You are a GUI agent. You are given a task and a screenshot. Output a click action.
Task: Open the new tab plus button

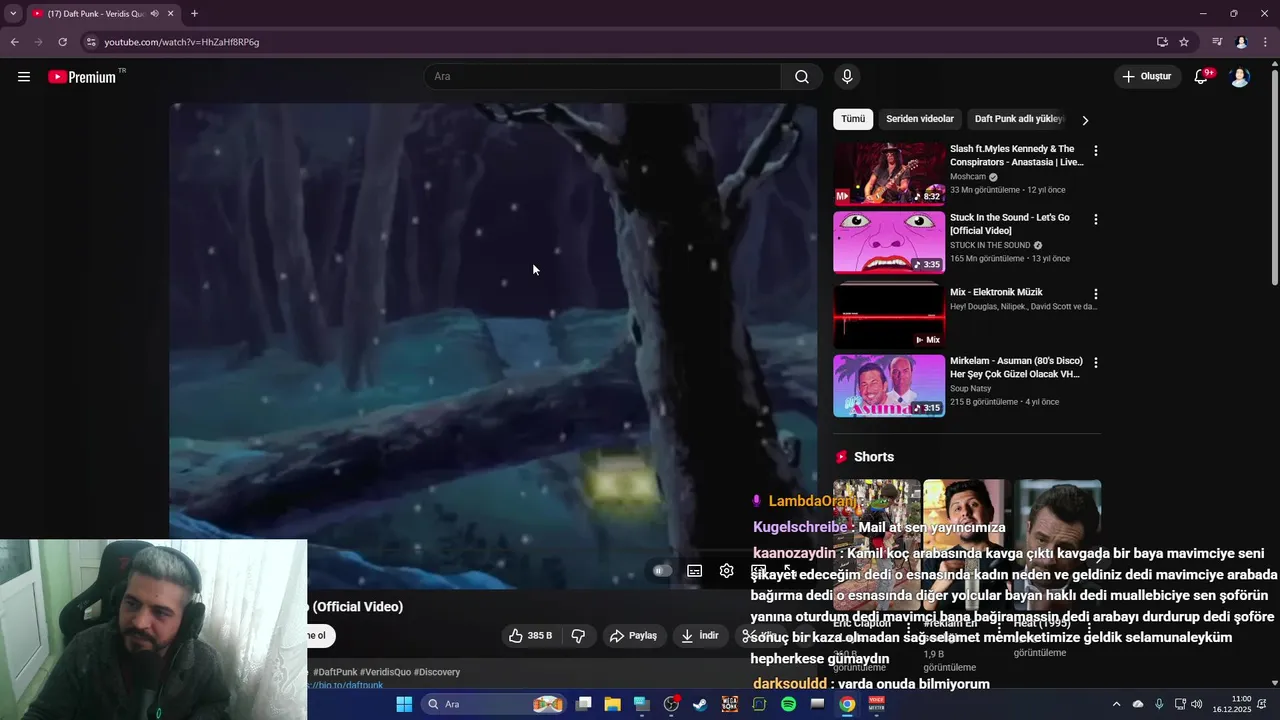[x=194, y=14]
